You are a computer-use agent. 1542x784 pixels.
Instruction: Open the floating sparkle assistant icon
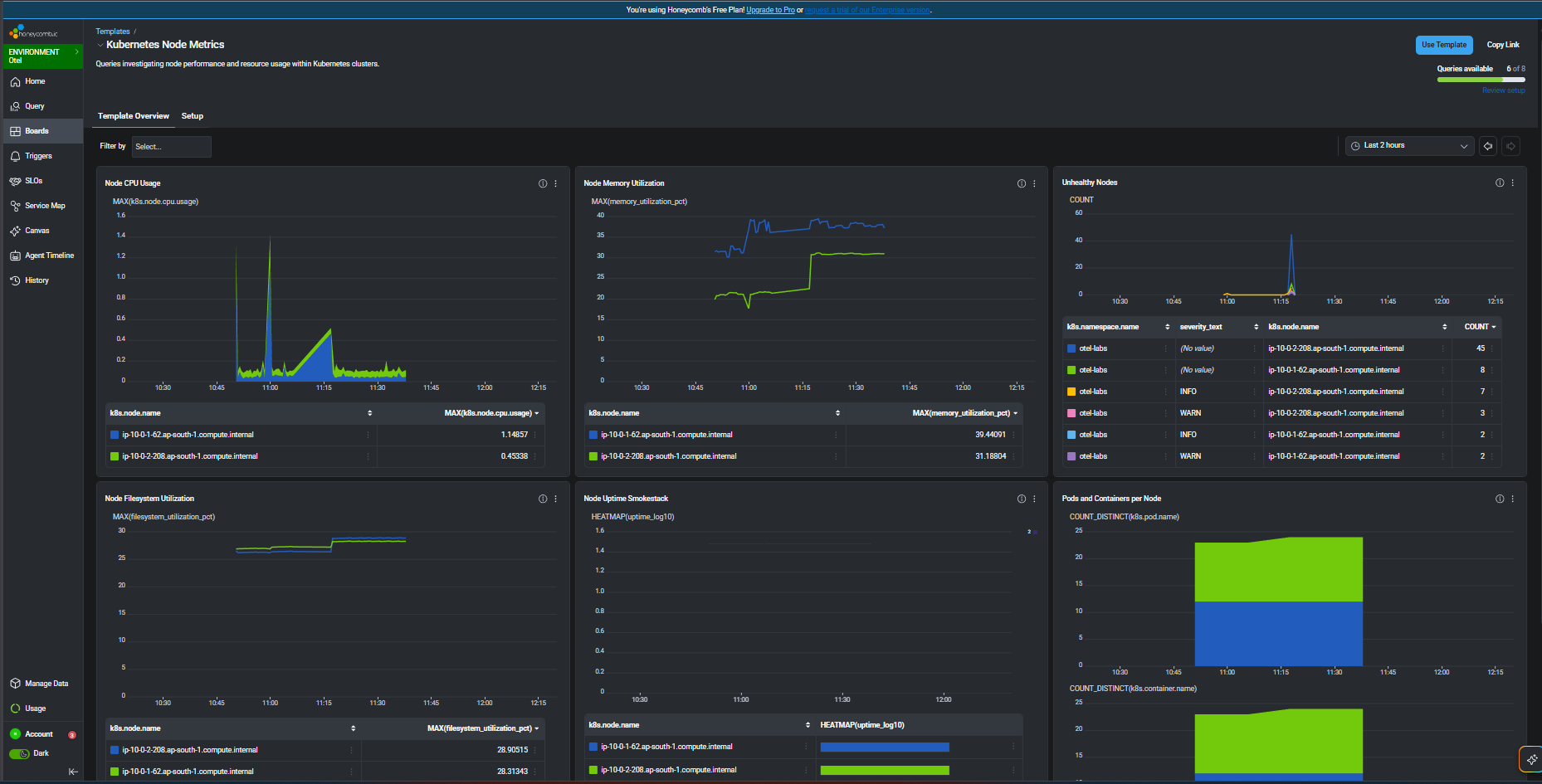(x=1531, y=759)
